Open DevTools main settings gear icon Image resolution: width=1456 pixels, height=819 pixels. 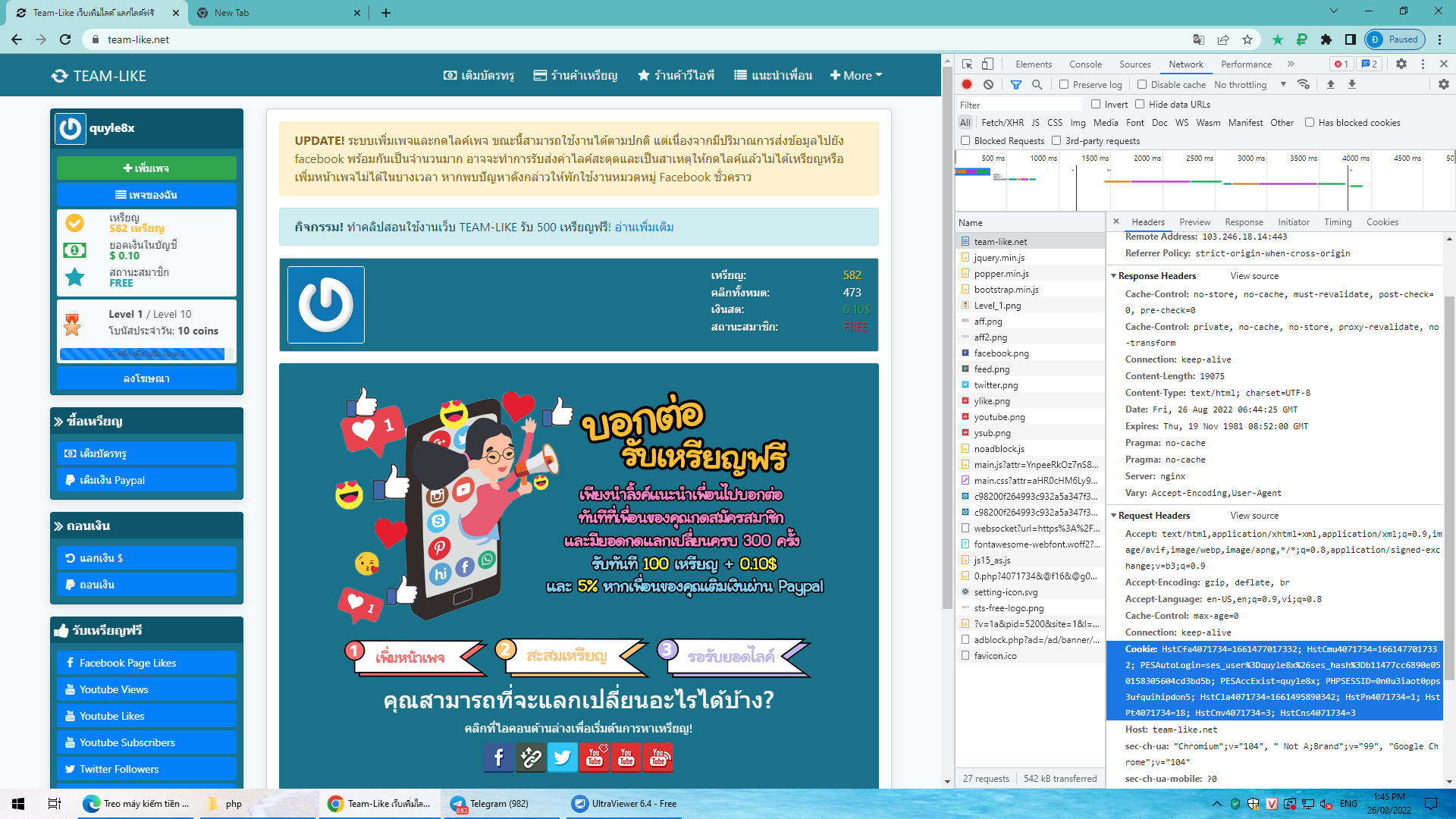[x=1401, y=64]
